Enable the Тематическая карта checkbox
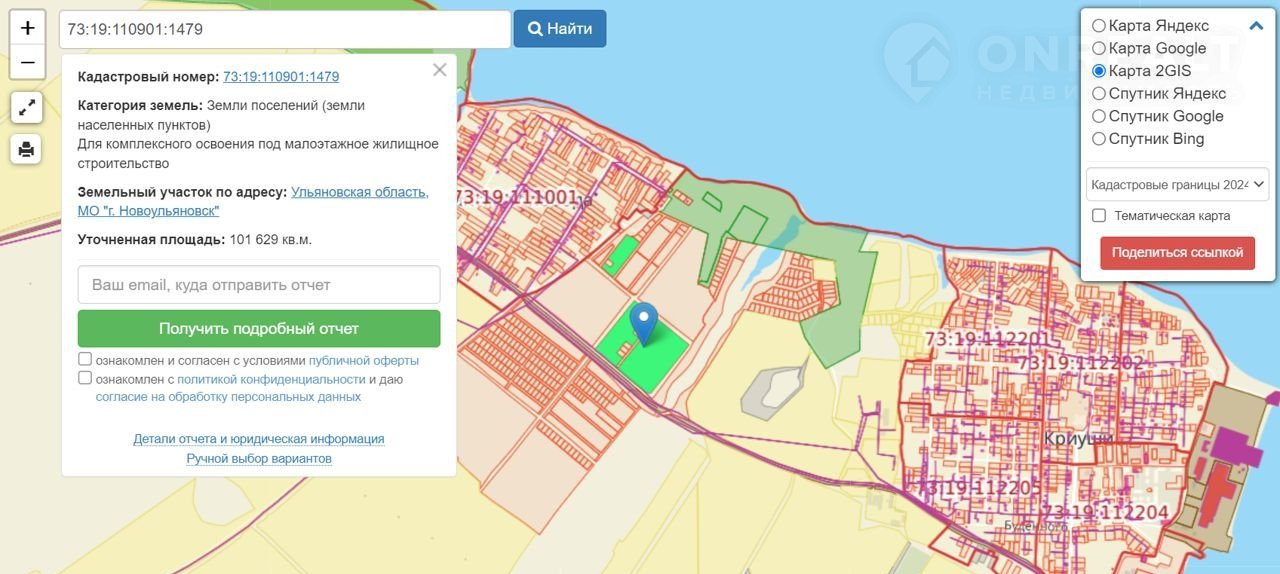1280x574 pixels. [x=1099, y=216]
